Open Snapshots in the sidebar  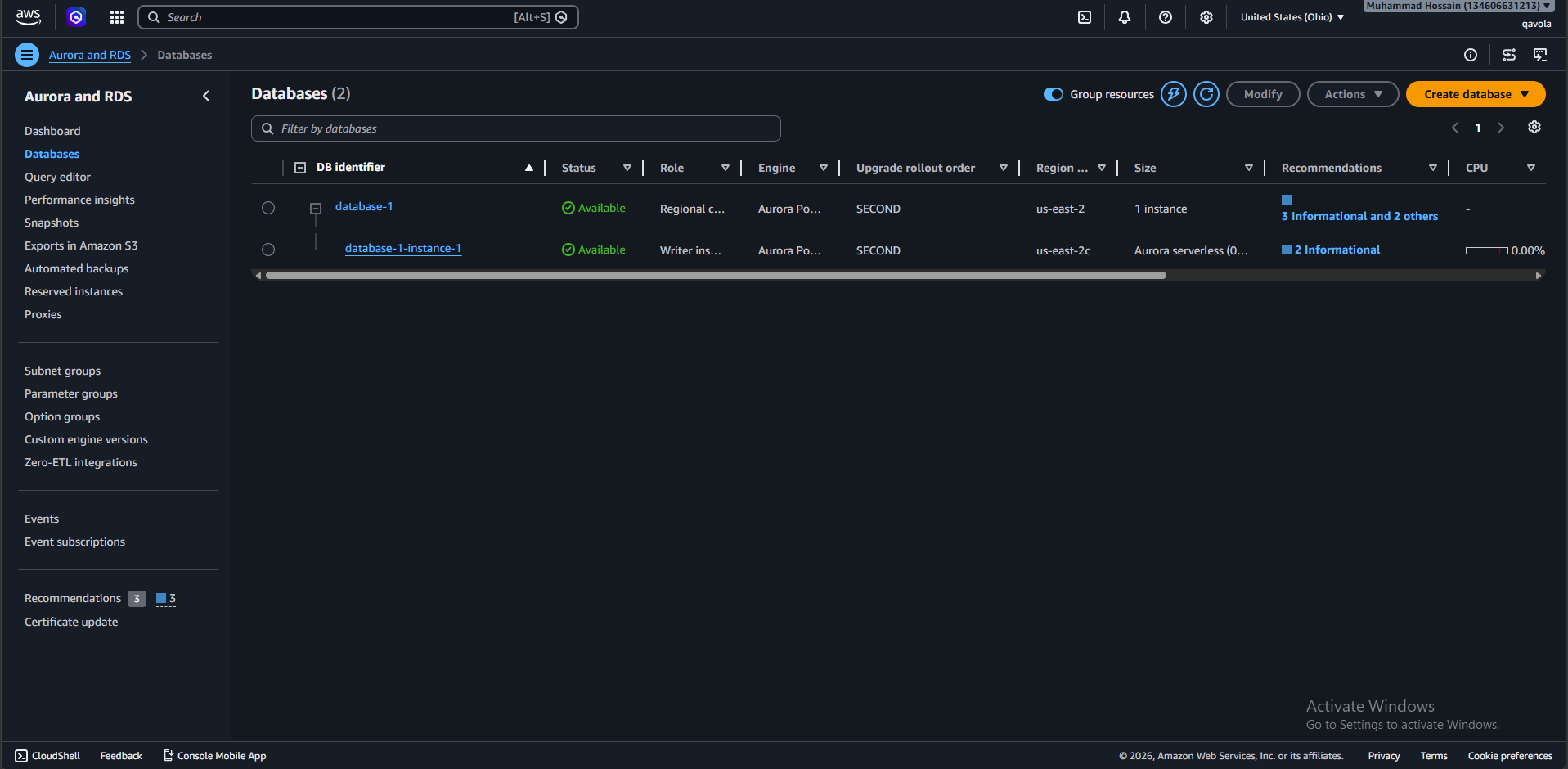click(52, 223)
